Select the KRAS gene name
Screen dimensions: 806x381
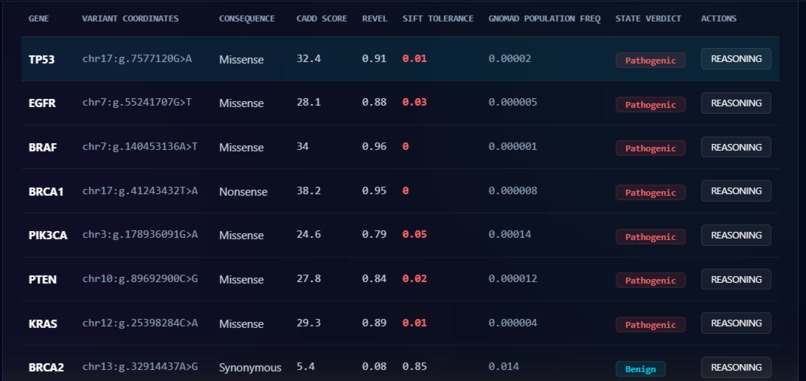click(43, 324)
